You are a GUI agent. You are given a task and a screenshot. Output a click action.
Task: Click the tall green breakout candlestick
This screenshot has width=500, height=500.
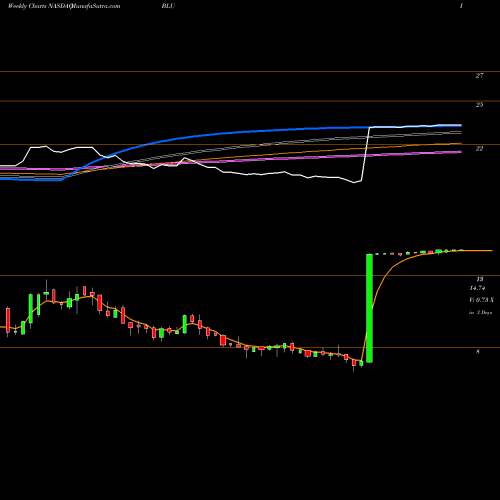[369, 308]
